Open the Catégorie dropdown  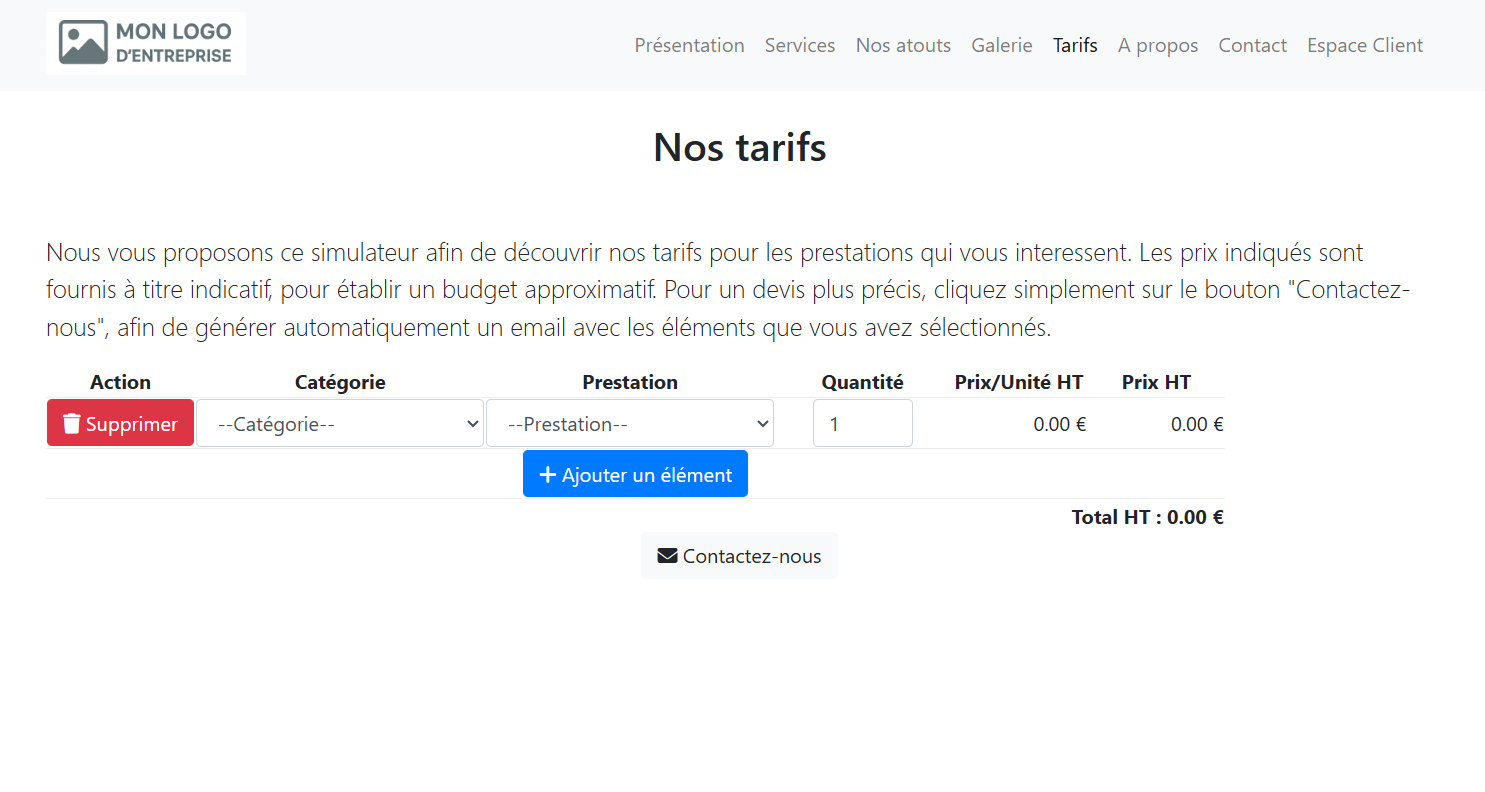pos(340,424)
